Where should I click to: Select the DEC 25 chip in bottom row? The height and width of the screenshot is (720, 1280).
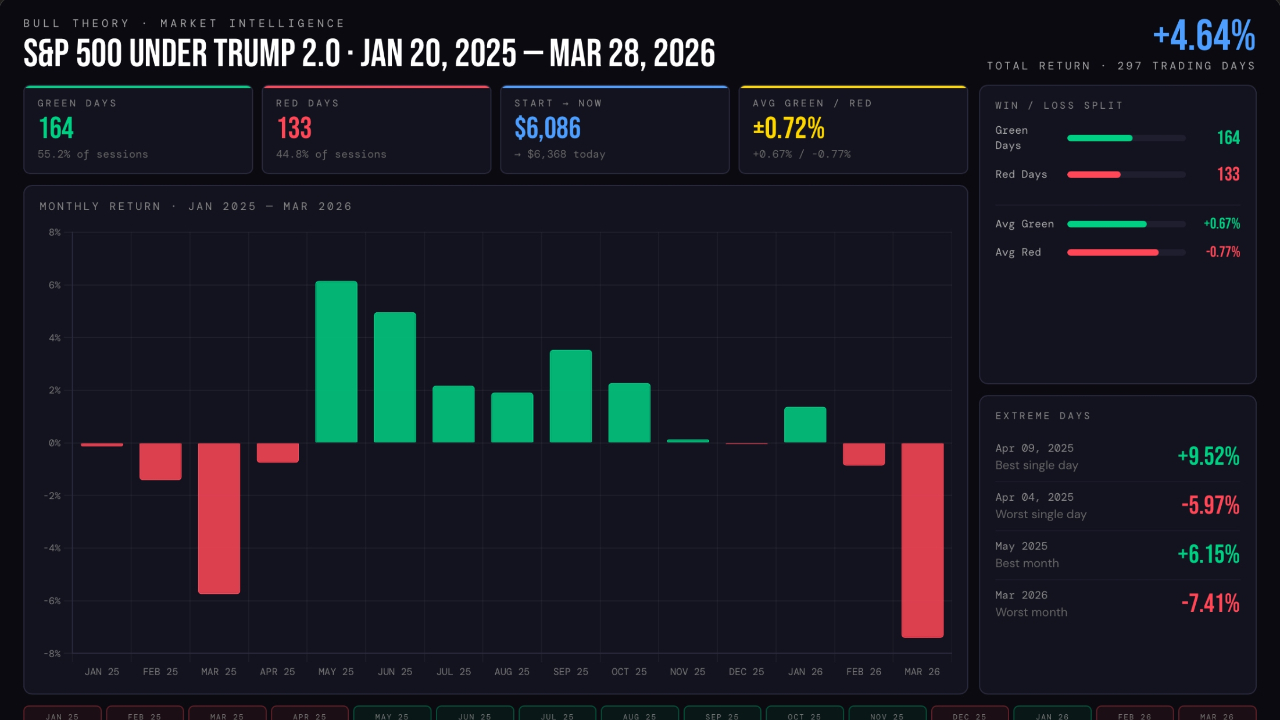970,713
